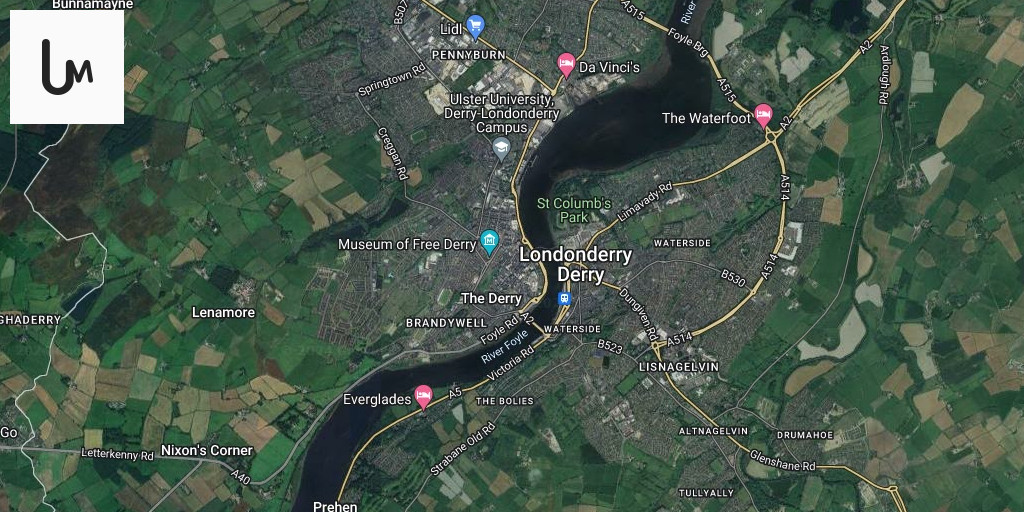Viewport: 1024px width, 512px height.
Task: Click the BRANDYWELL district label
Action: (446, 323)
